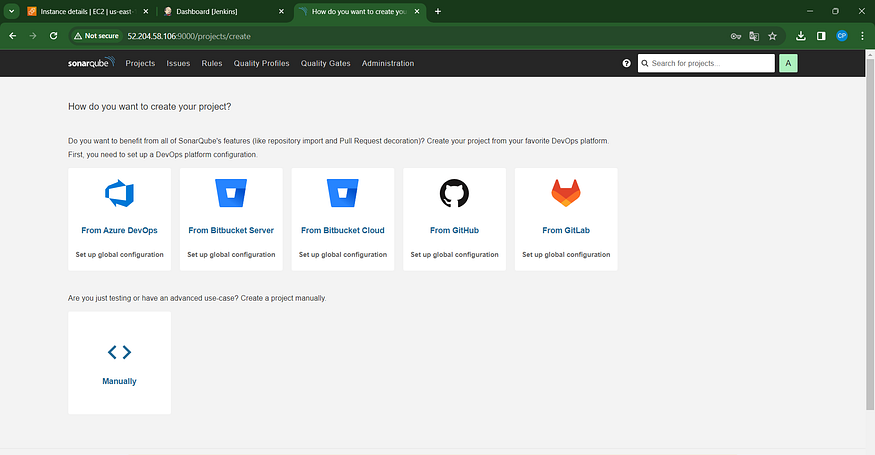
Task: Click the From GitLab link
Action: (x=566, y=230)
